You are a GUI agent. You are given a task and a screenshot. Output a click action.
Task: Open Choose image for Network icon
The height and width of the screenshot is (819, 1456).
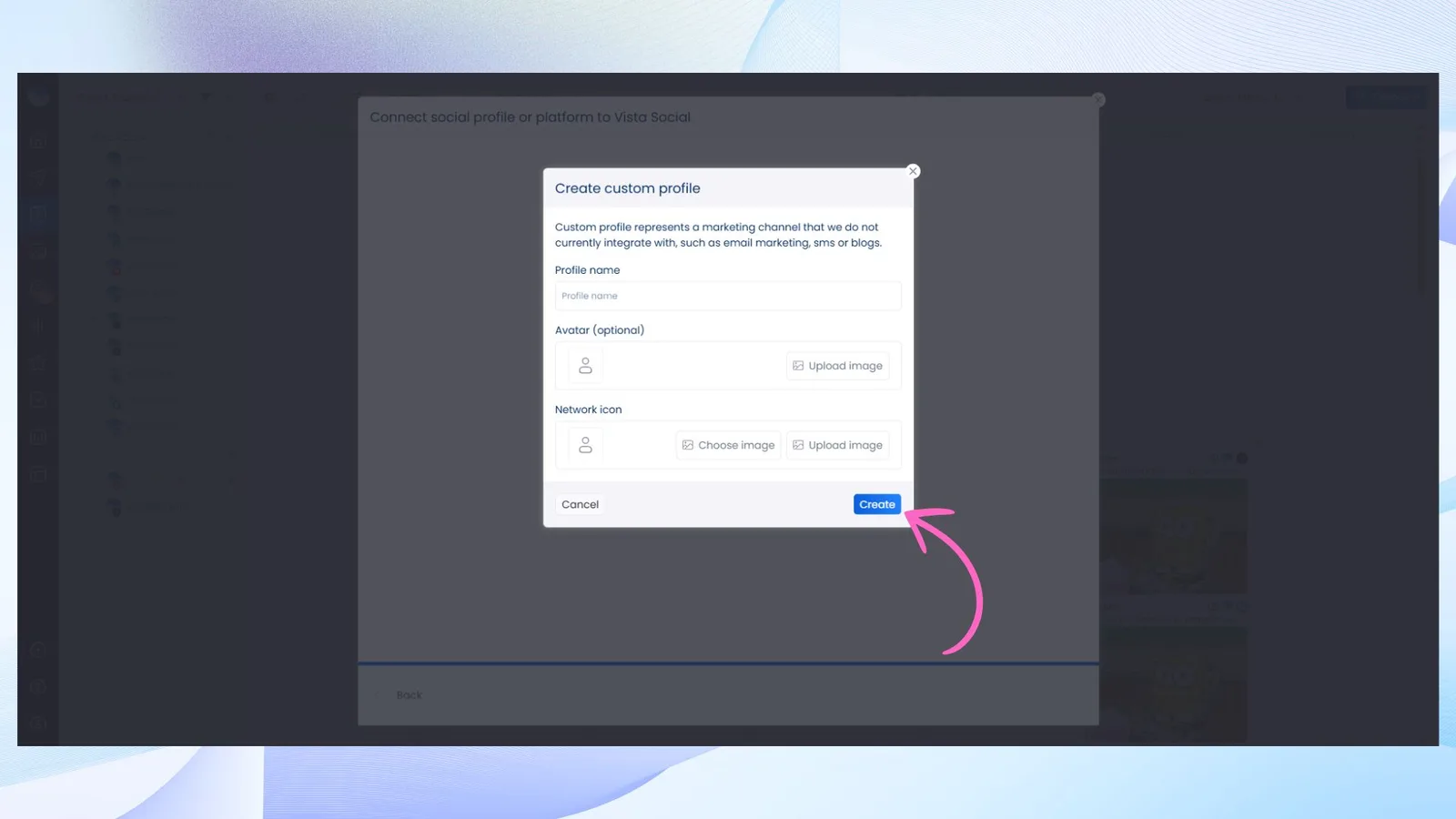pyautogui.click(x=728, y=445)
